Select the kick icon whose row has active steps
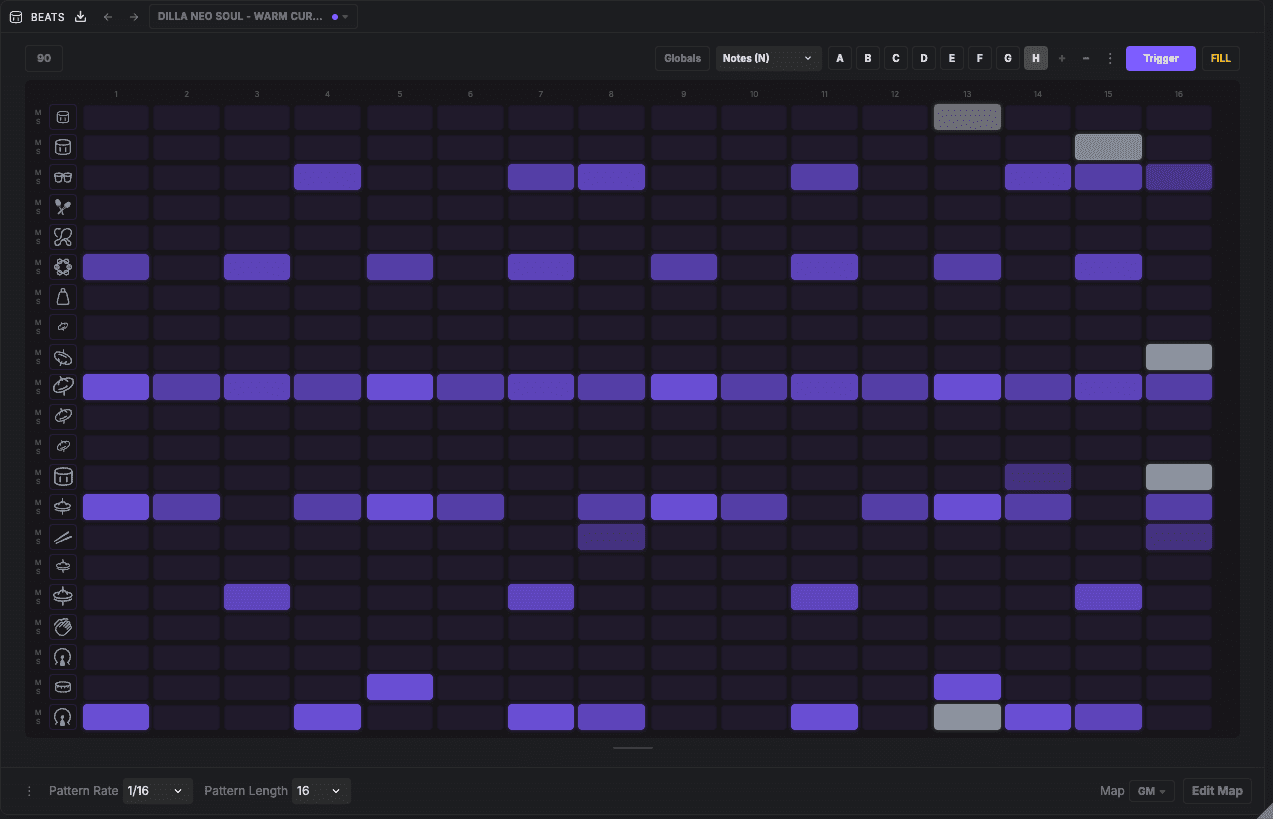This screenshot has width=1273, height=819. [x=63, y=717]
